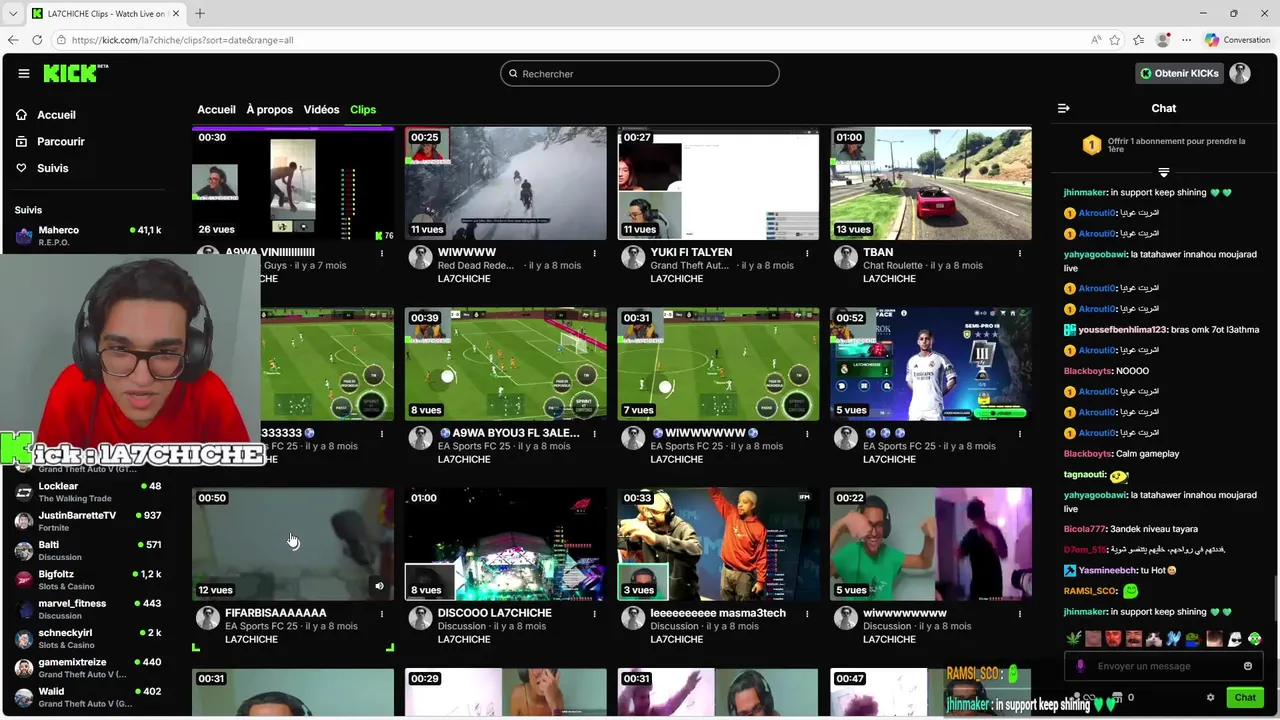Click the browser profile icon

click(1162, 40)
